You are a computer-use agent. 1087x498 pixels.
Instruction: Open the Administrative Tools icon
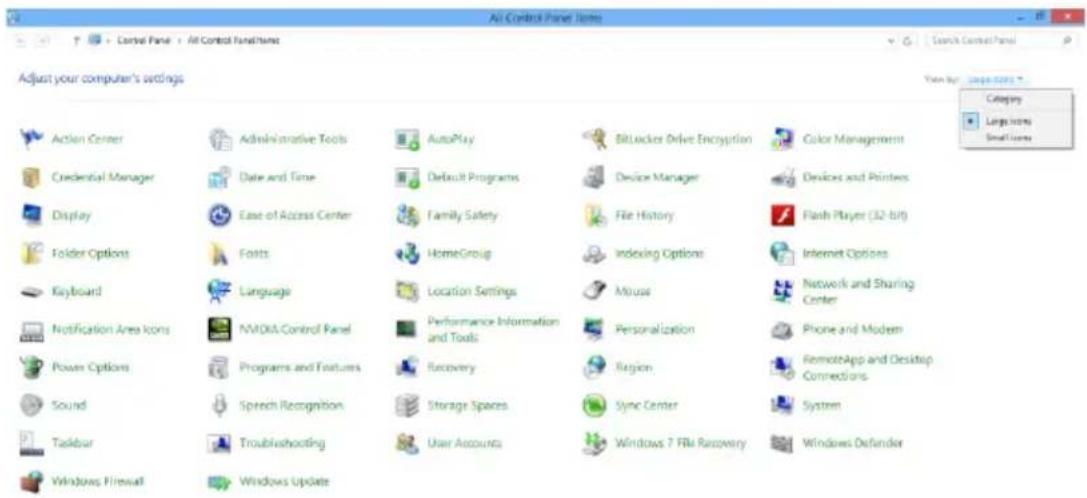(x=219, y=139)
